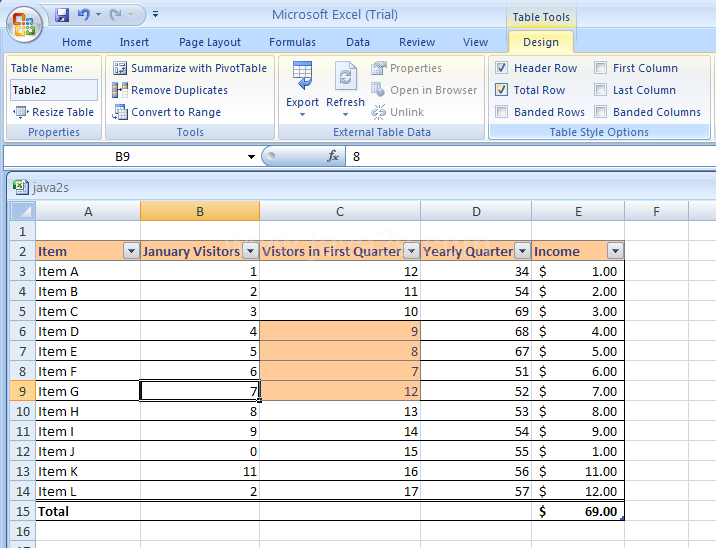Click the Name Box showing B9

(x=122, y=157)
